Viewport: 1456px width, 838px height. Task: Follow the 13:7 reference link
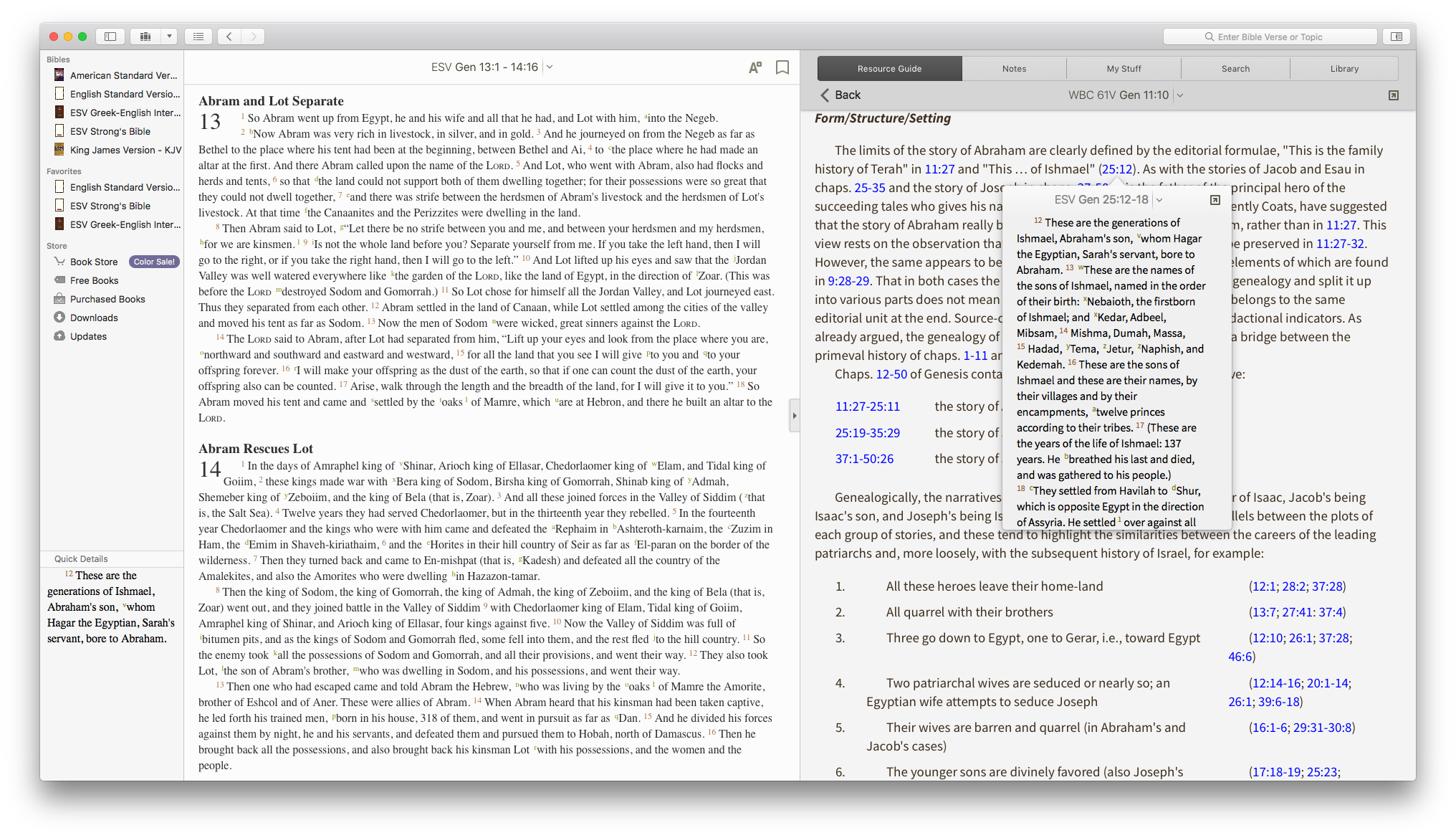pos(1264,612)
